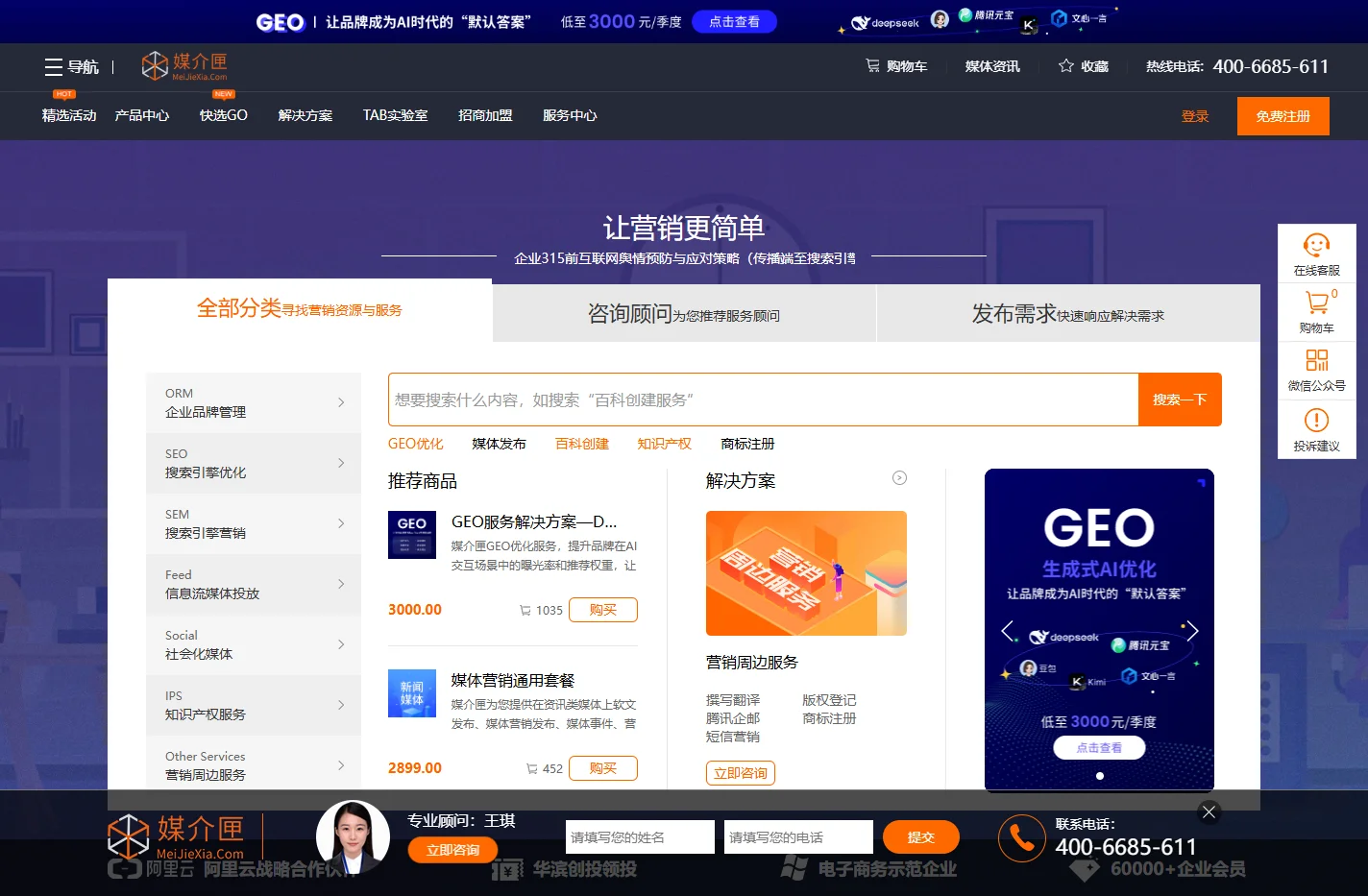Click 点击查看 in GEO side banner

[1099, 748]
